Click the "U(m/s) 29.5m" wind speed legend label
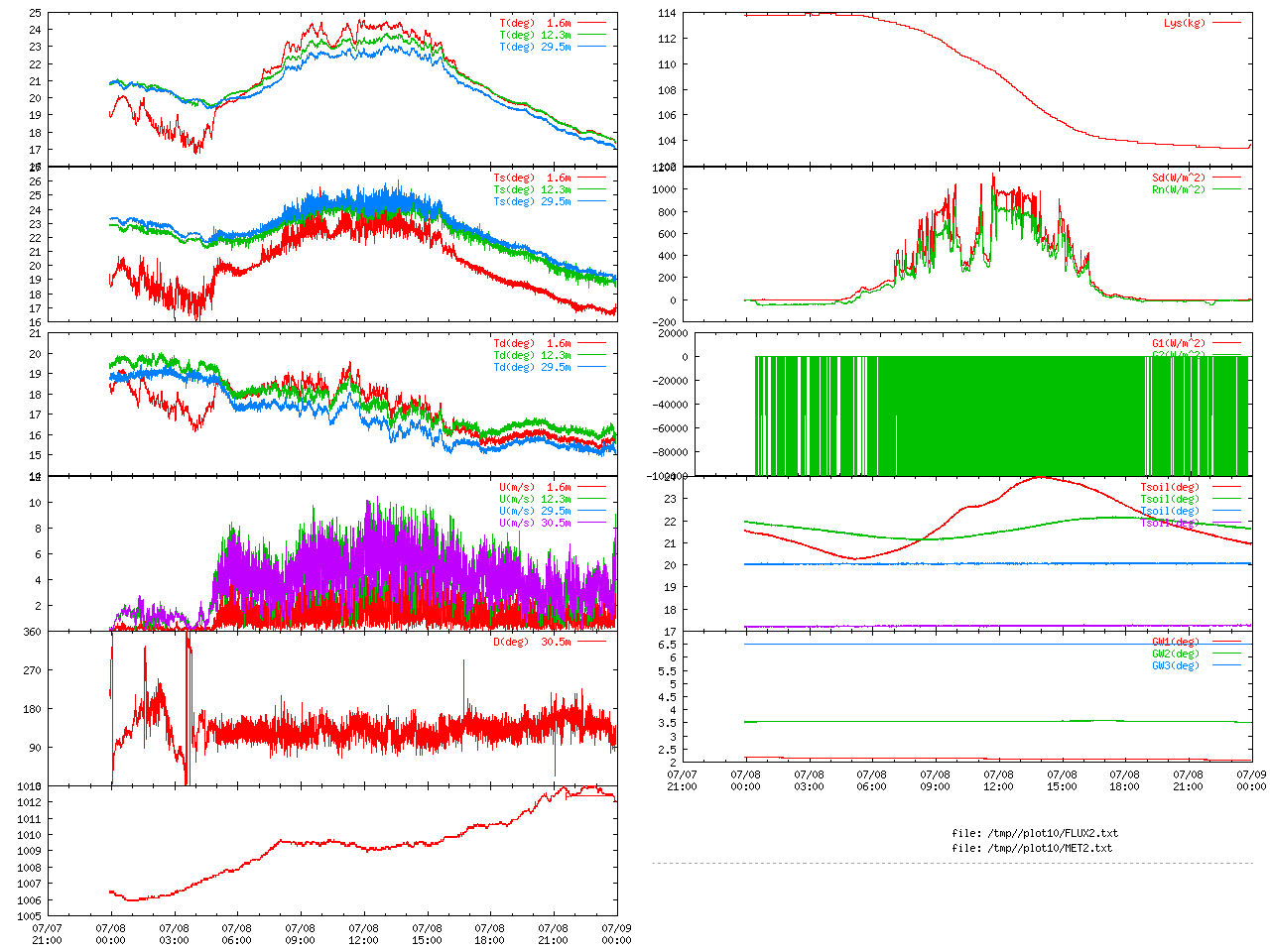The width and height of the screenshot is (1270, 952). (536, 511)
